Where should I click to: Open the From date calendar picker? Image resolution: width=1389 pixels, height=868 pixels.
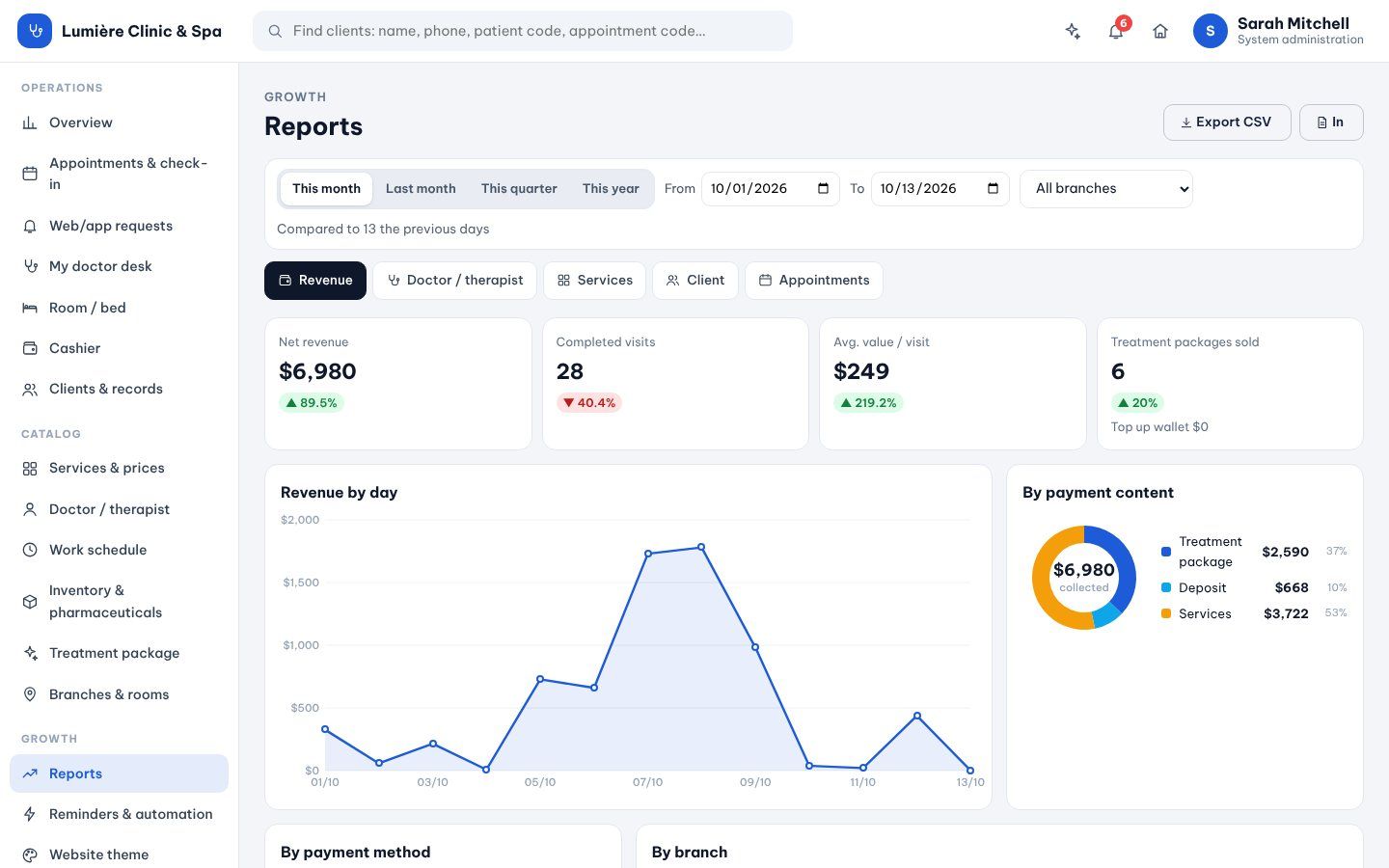click(823, 189)
